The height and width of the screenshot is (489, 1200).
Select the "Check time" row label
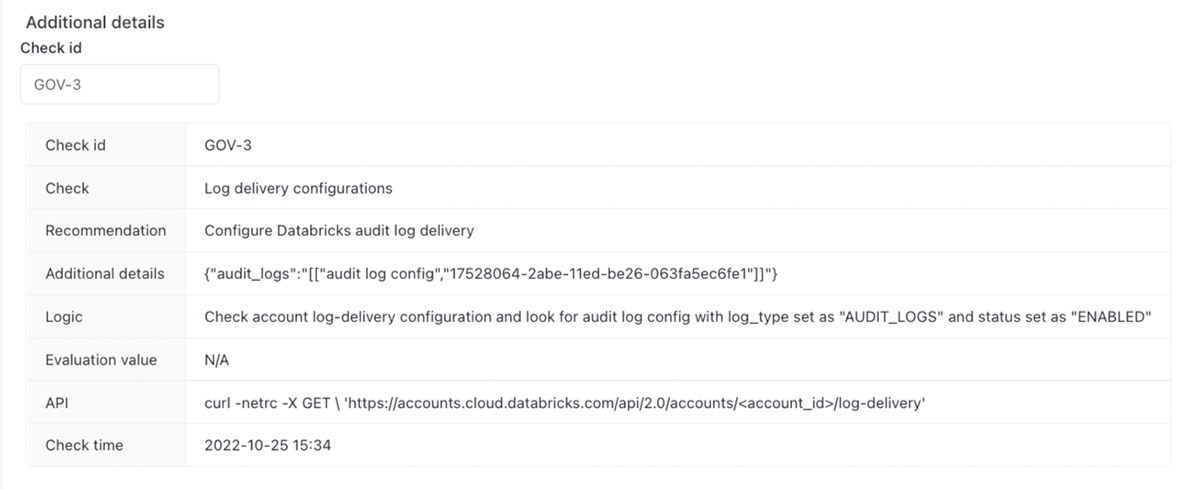click(x=86, y=445)
